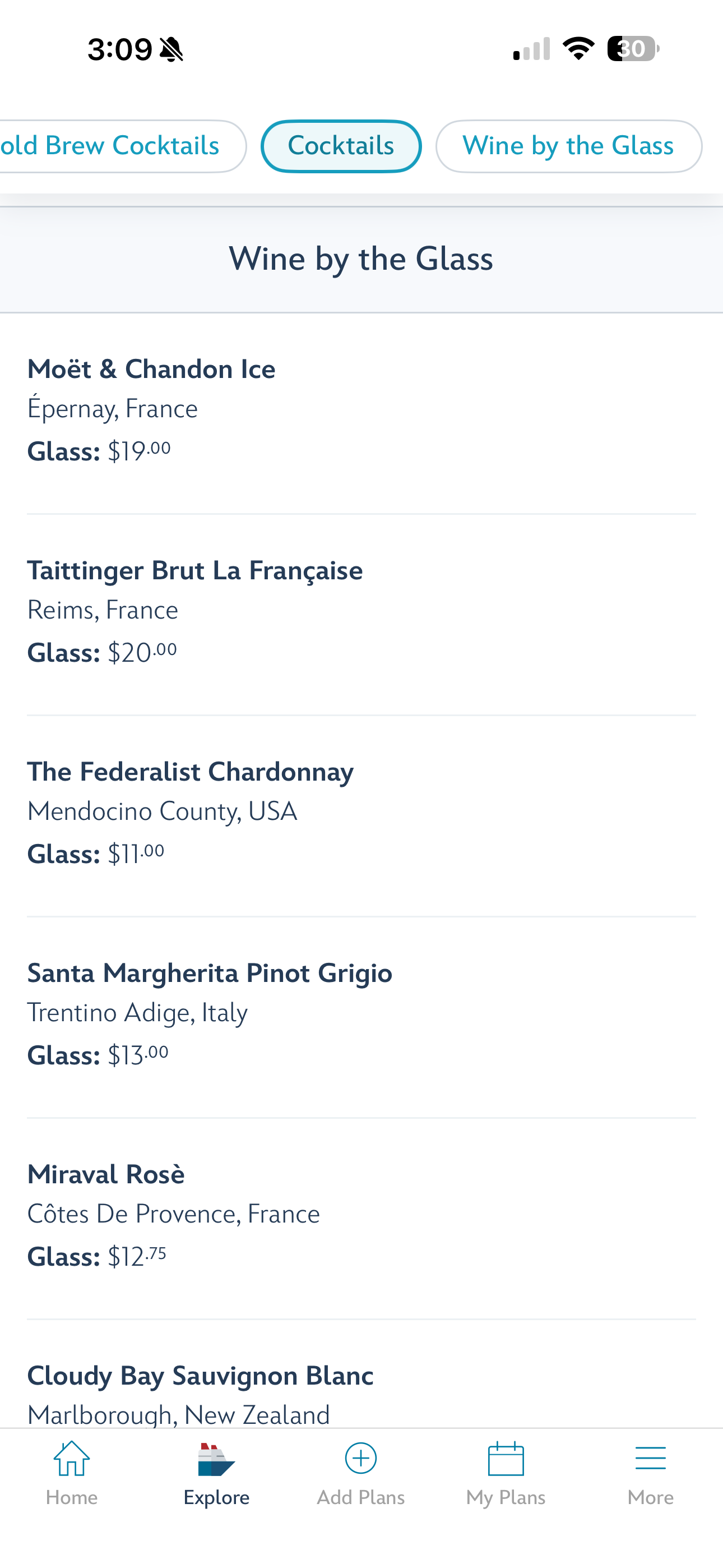Image resolution: width=723 pixels, height=1568 pixels.
Task: Choose Santa Margherita Pinot Grigio
Action: [x=210, y=972]
